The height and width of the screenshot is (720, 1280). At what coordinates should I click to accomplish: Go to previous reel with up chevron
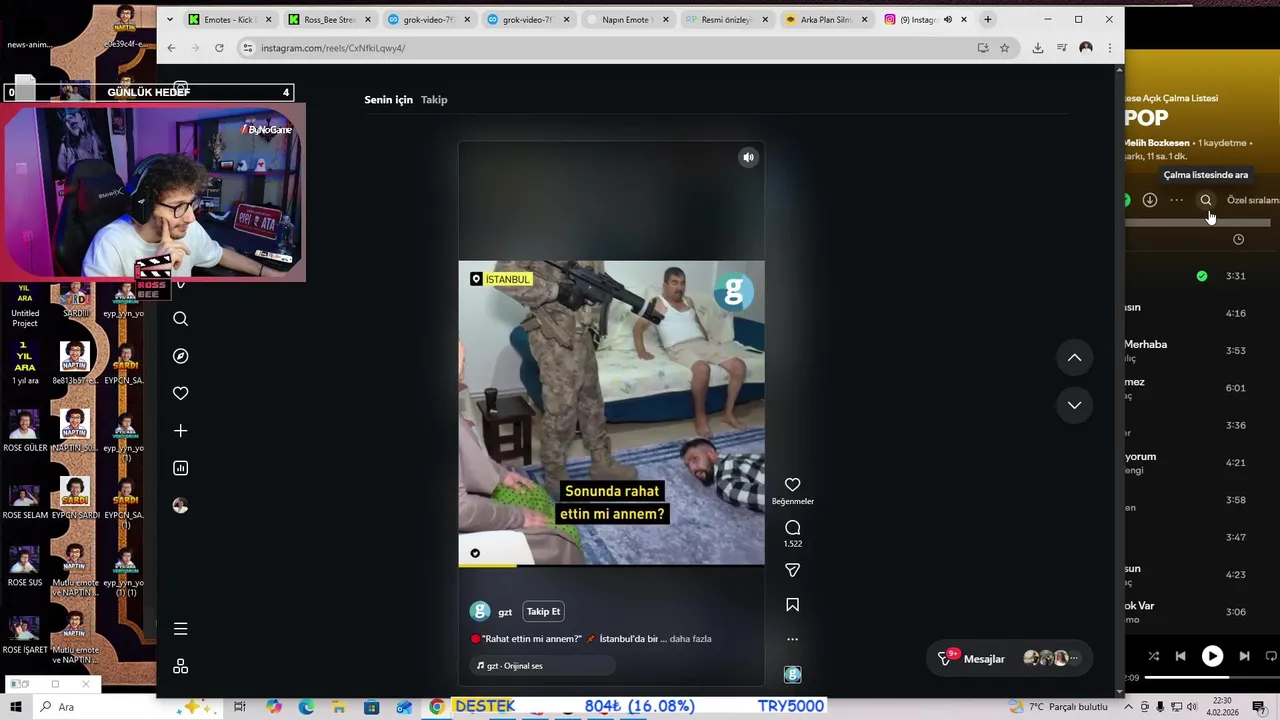pos(1074,358)
